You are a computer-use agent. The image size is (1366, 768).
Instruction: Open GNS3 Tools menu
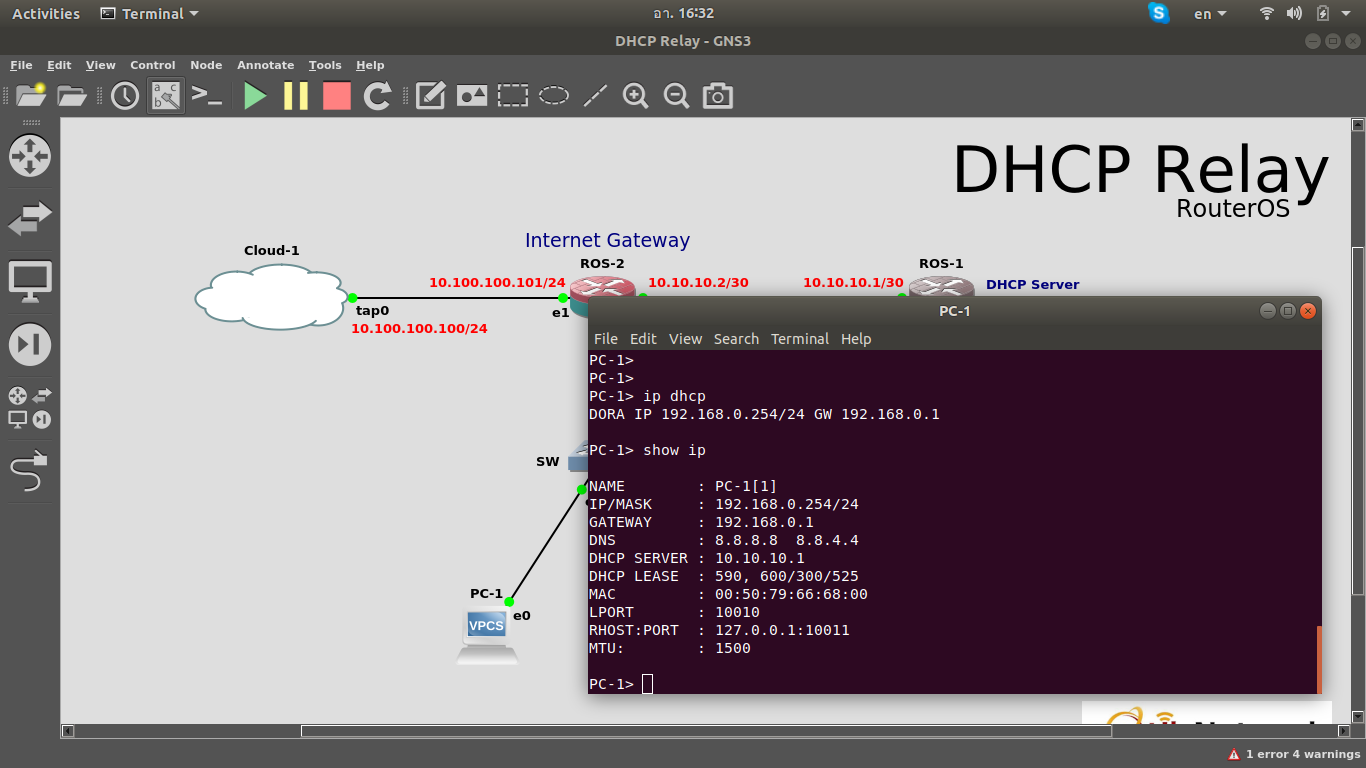coord(325,65)
